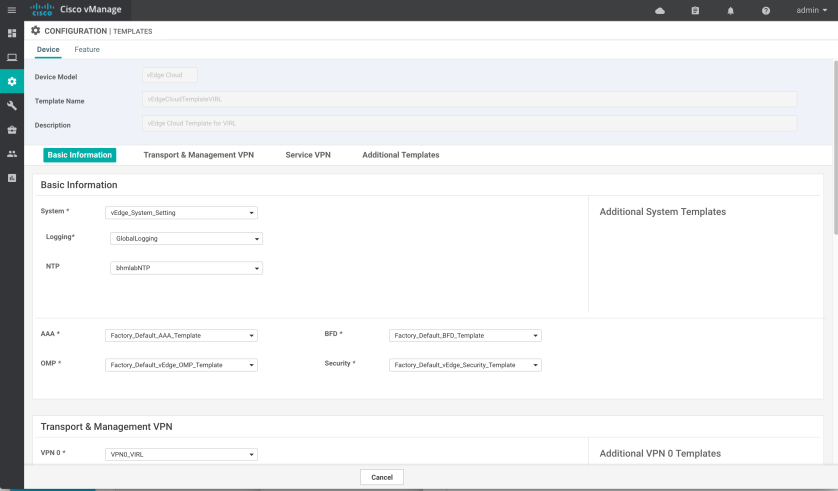Open the Monitor laptop icon in sidebar
Image resolution: width=838 pixels, height=491 pixels.
click(12, 57)
